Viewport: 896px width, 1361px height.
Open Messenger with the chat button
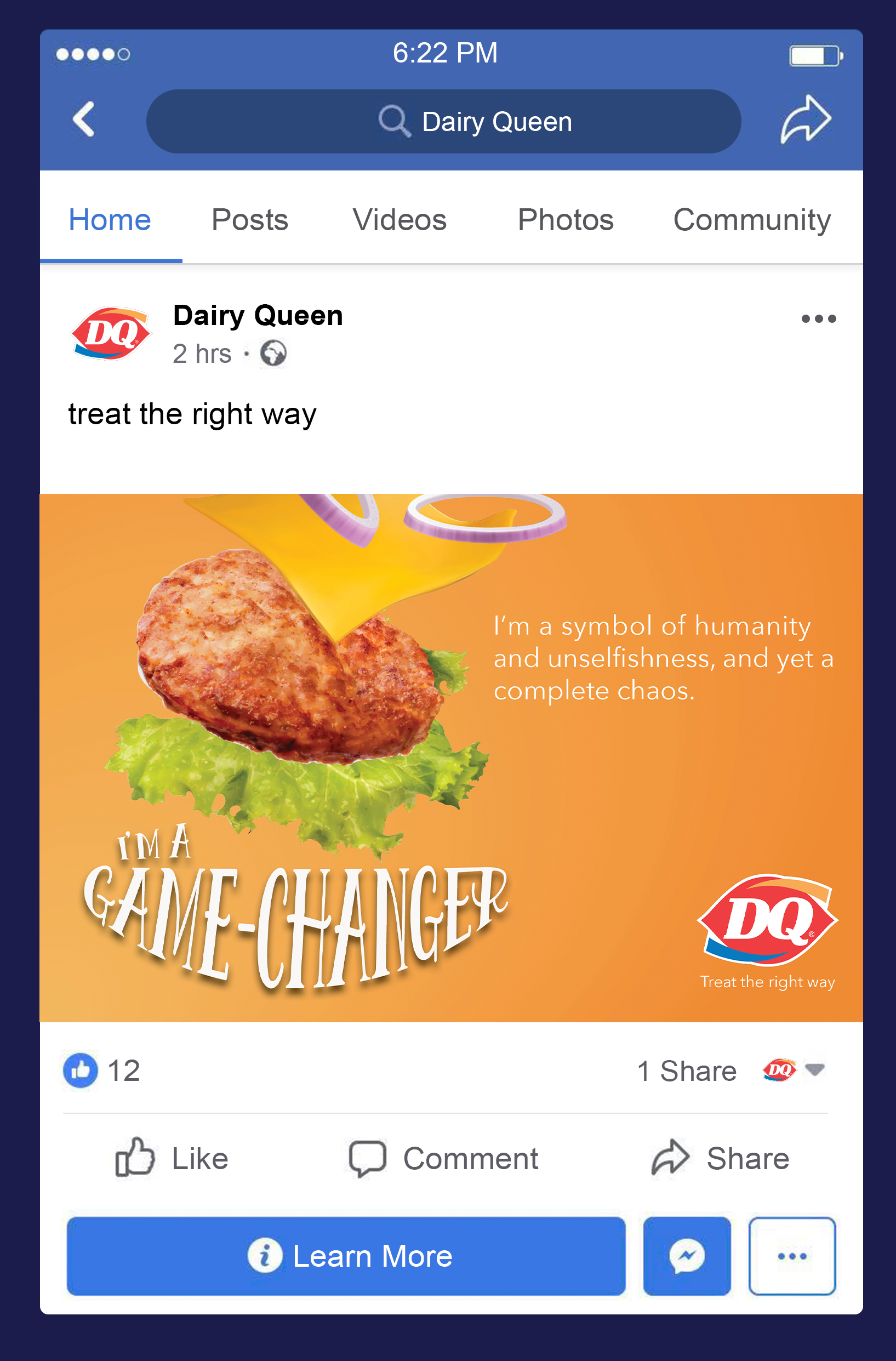coord(687,1256)
